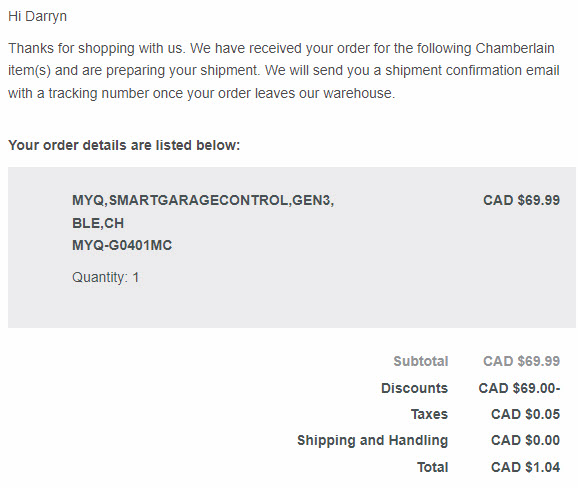Click the Subtotal label
This screenshot has height=488, width=578.
tap(421, 361)
